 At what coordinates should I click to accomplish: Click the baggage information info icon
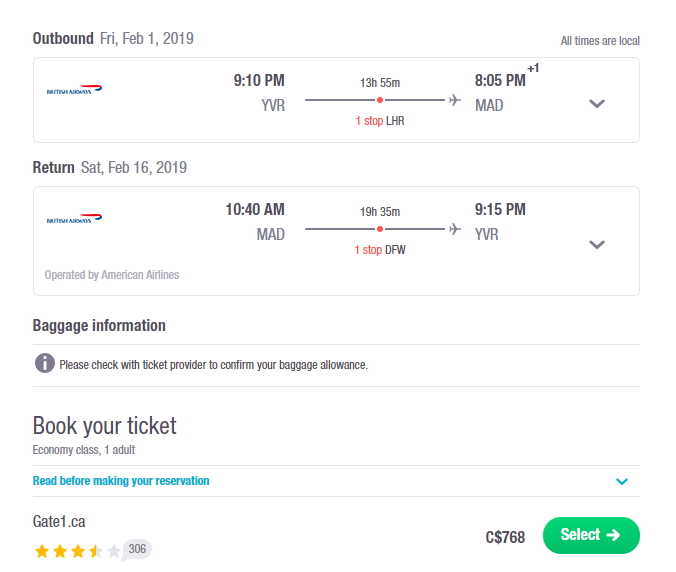coord(45,363)
